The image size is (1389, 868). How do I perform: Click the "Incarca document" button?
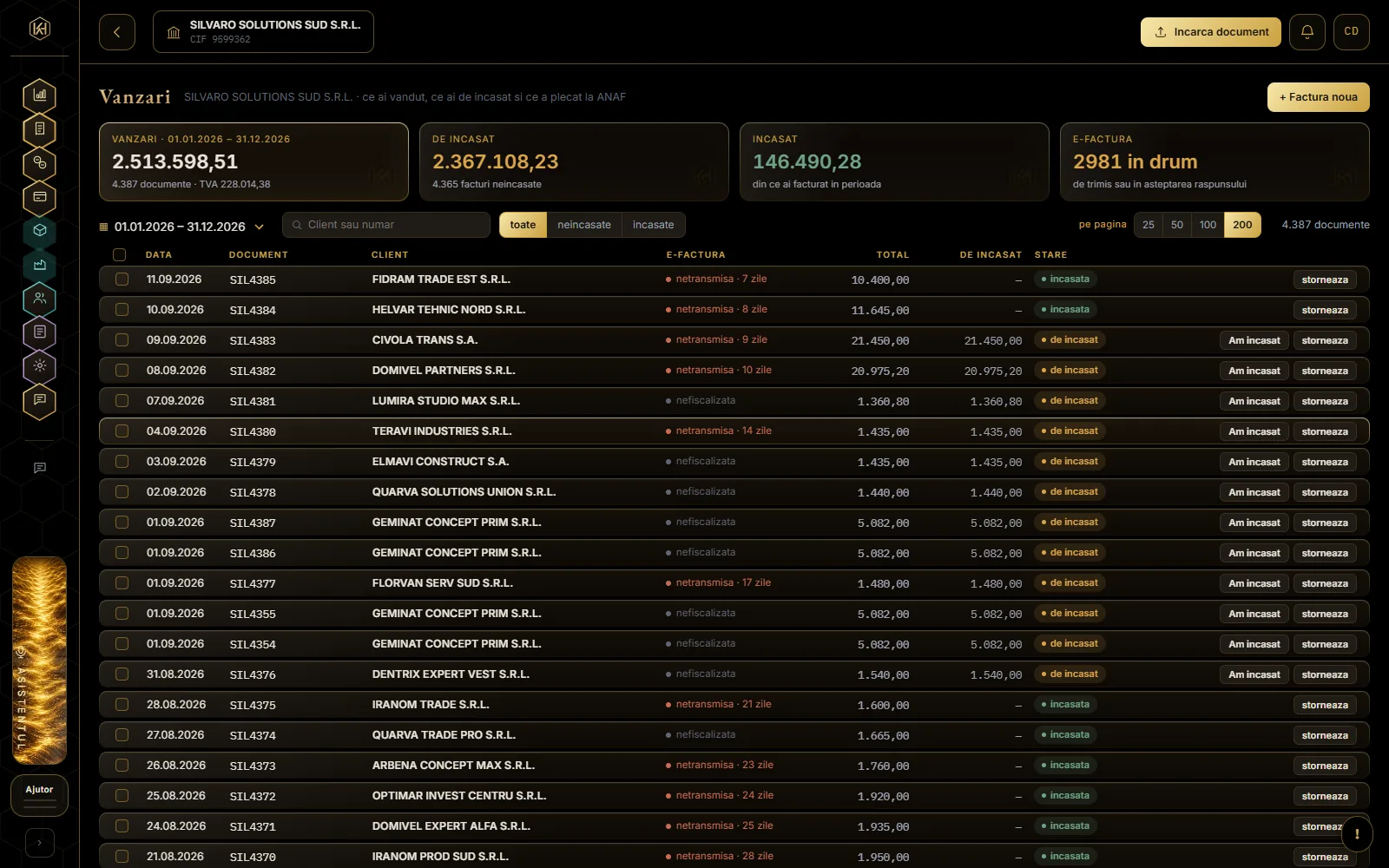coord(1211,32)
